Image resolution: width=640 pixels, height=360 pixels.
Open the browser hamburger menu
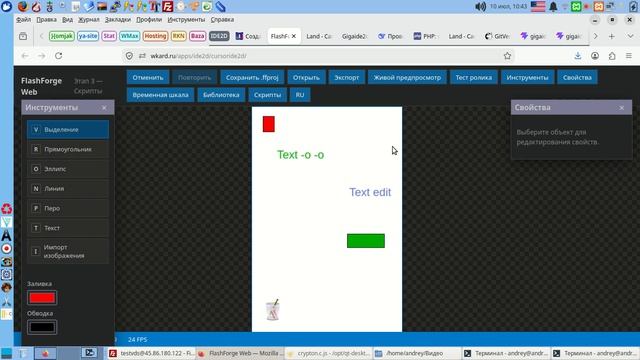[x=629, y=56]
